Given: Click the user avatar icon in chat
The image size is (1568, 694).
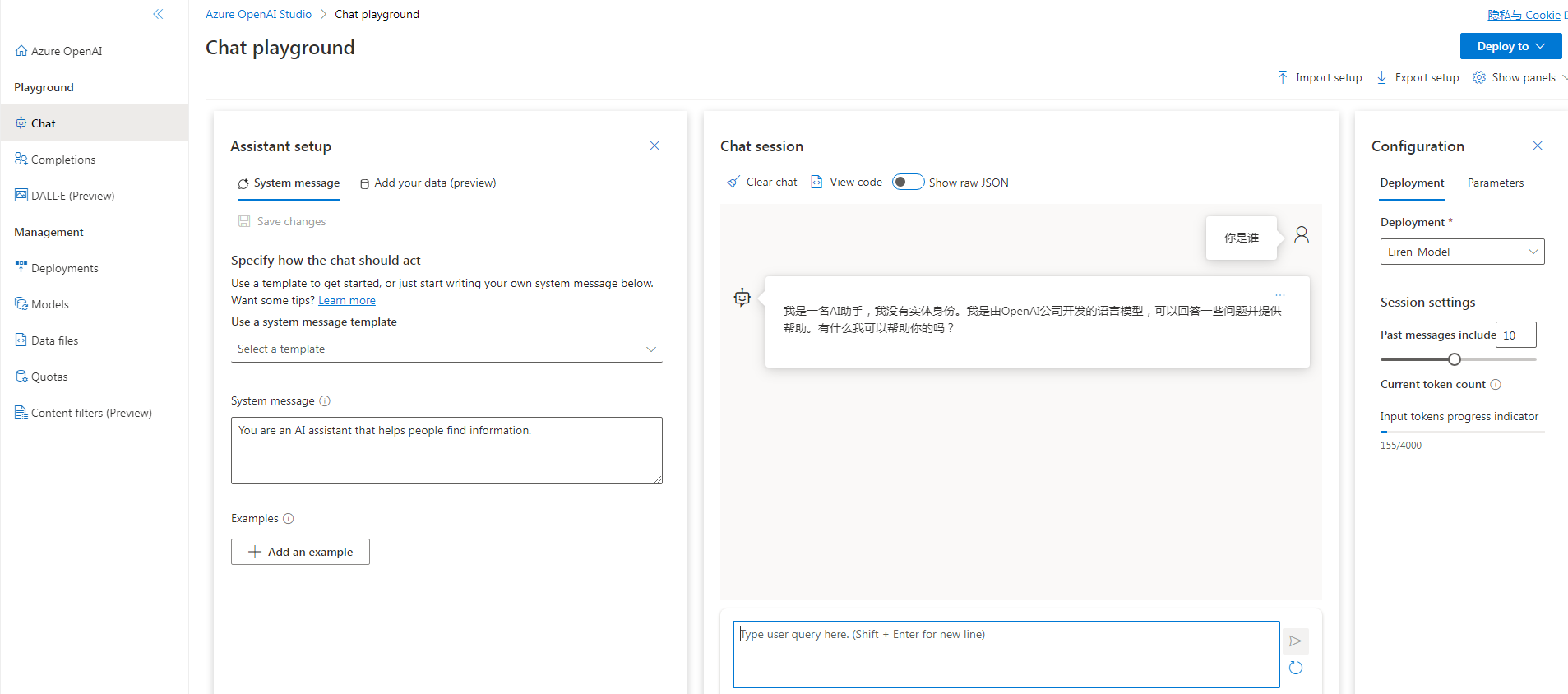Looking at the screenshot, I should 1302,235.
